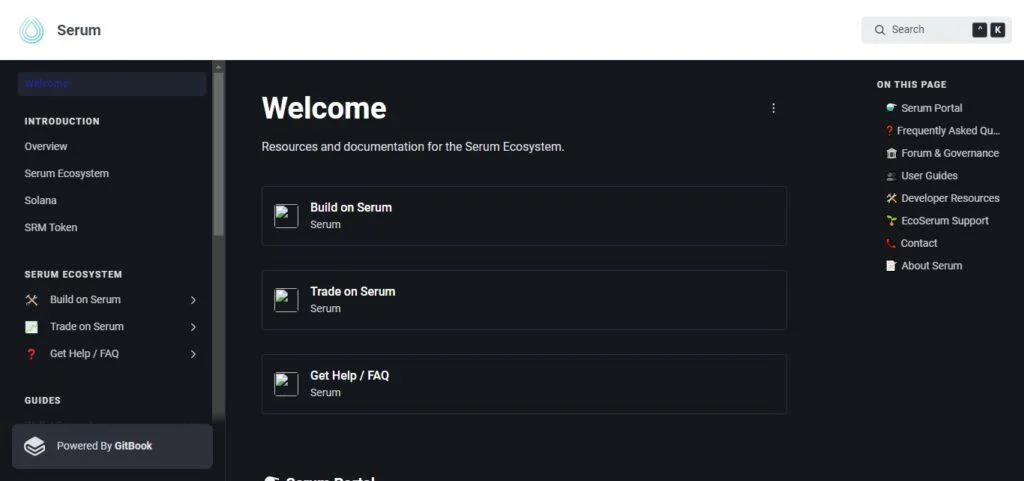Screen dimensions: 1024x481
Task: Click the Build on Serum card thumbnail
Action: click(x=286, y=216)
